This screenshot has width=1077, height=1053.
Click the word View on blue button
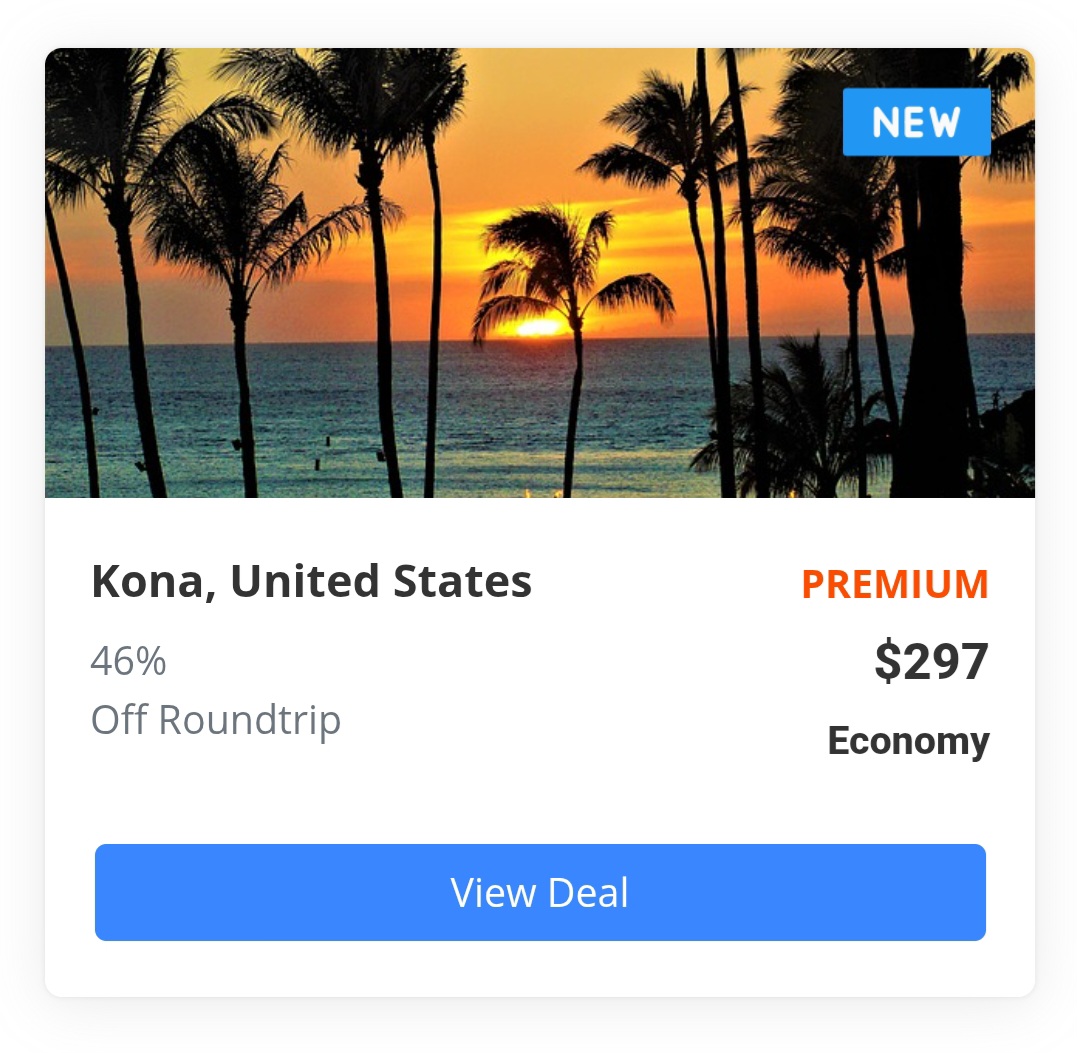click(493, 893)
